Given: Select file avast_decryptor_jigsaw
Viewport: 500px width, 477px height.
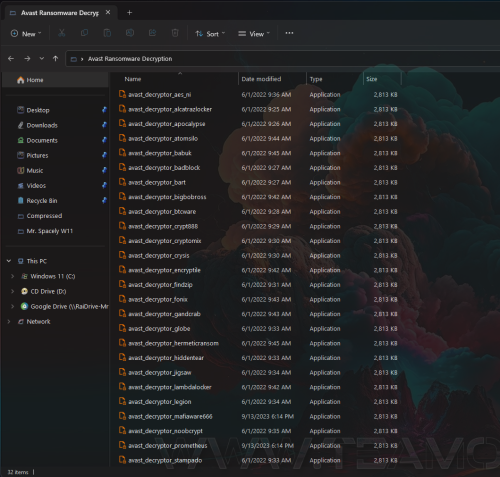Looking at the screenshot, I should coord(160,373).
